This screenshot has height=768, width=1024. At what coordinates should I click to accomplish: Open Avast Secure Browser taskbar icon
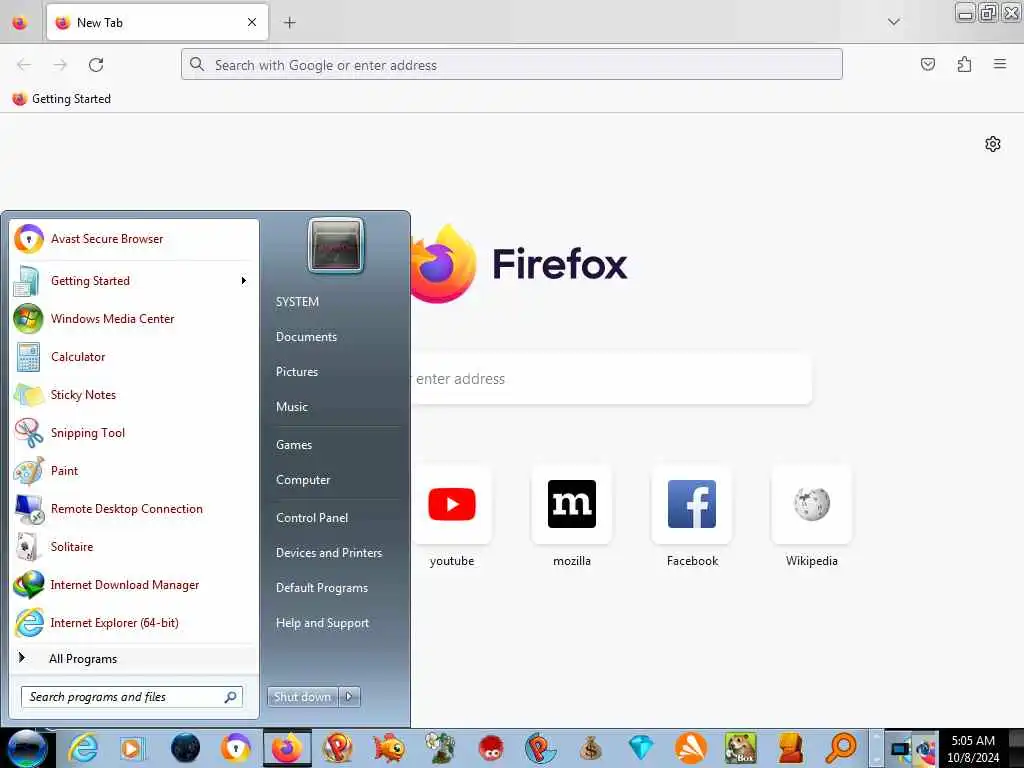235,748
